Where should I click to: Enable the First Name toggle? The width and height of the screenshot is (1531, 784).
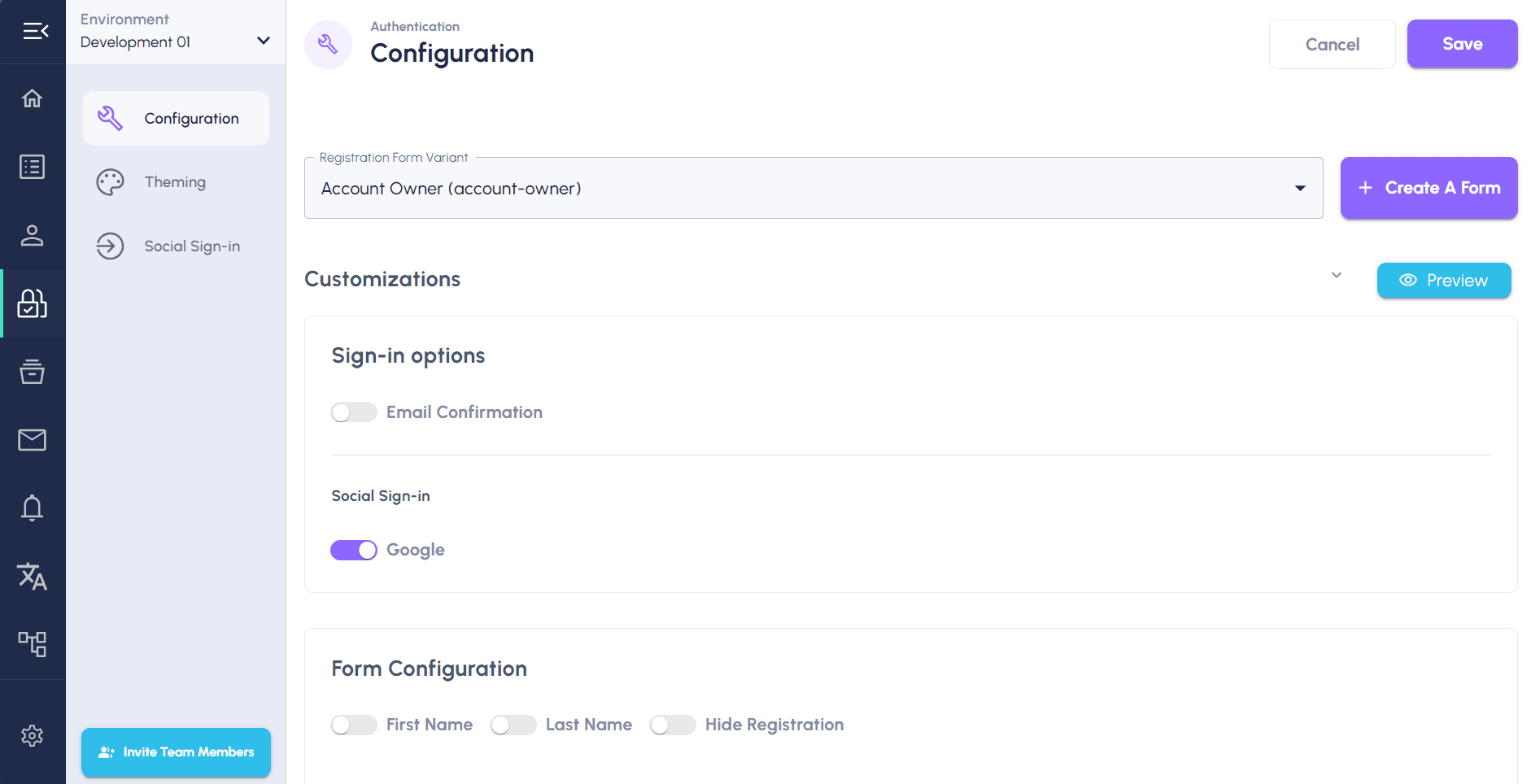click(353, 725)
